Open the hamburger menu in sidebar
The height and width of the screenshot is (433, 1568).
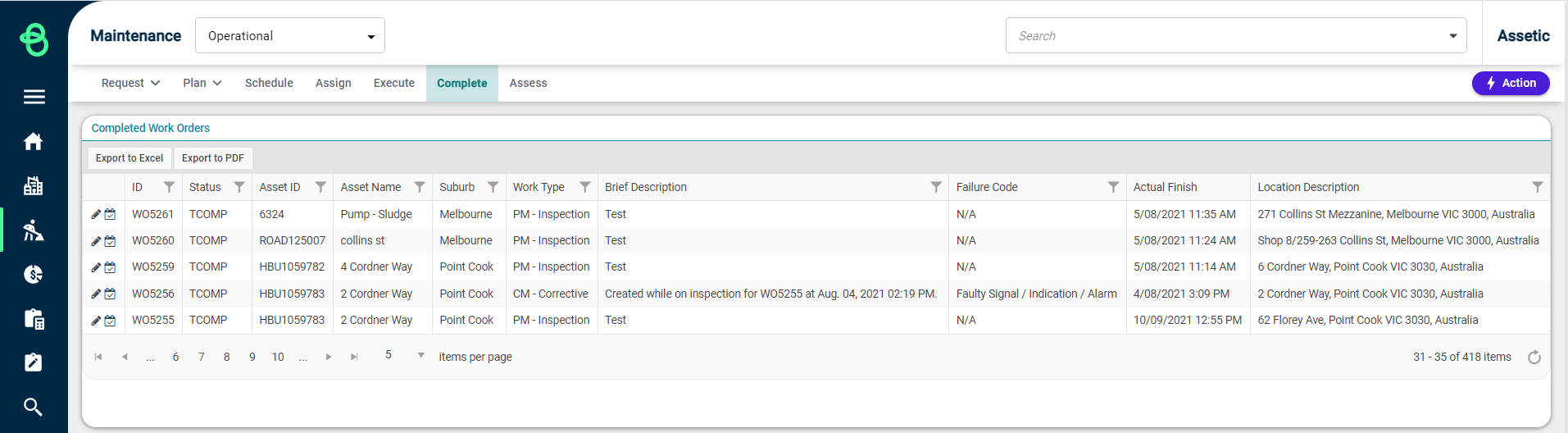[x=34, y=97]
